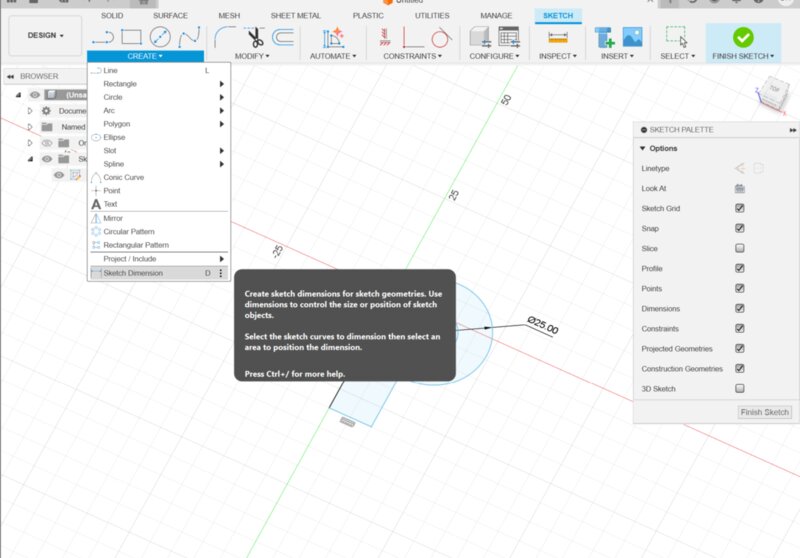The height and width of the screenshot is (558, 800).
Task: Click the construction Linetype icon in palette
Action: click(x=739, y=168)
